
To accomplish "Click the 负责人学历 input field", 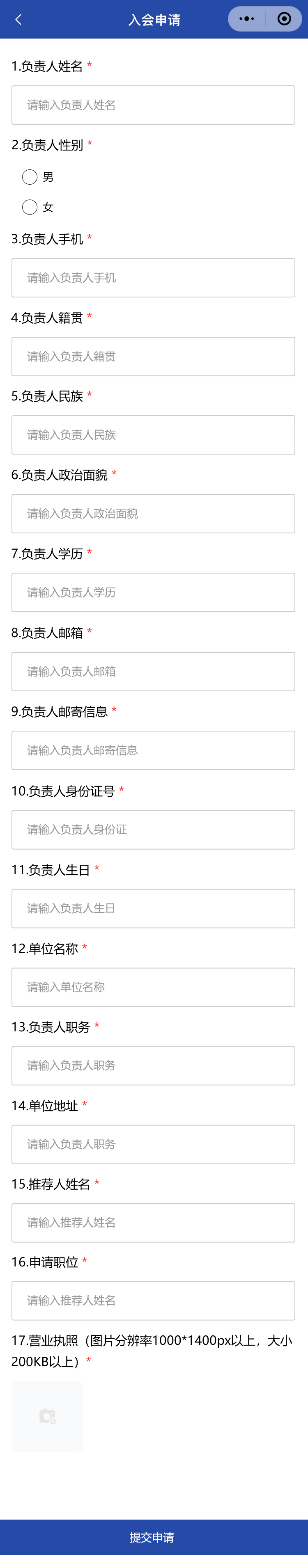I will pyautogui.click(x=153, y=592).
